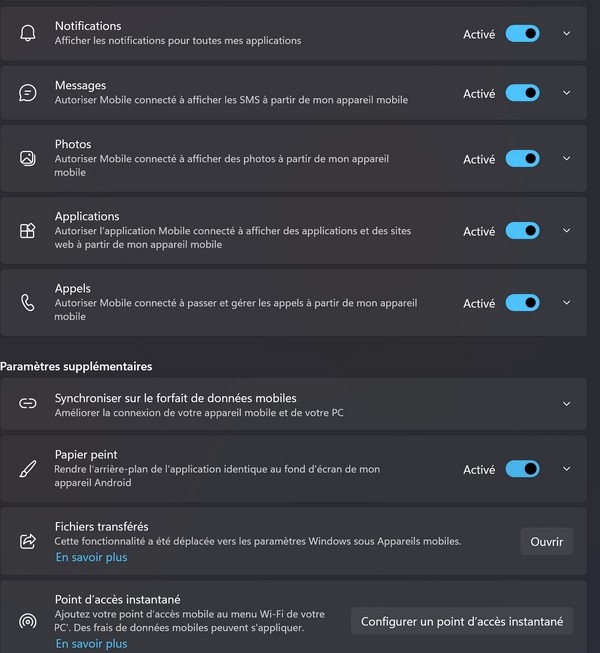Disable the Notifications toggle

523,34
